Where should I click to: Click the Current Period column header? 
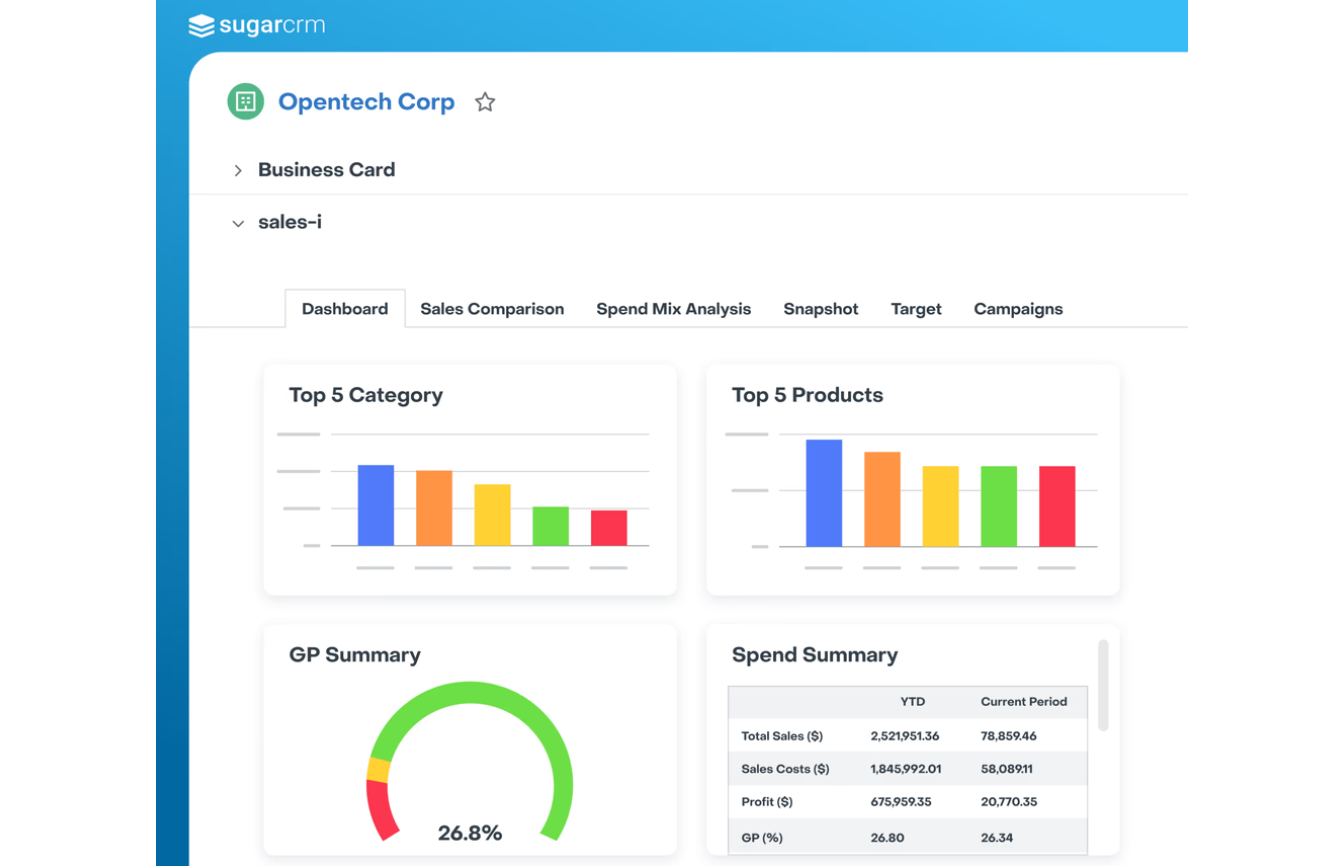click(x=1024, y=702)
